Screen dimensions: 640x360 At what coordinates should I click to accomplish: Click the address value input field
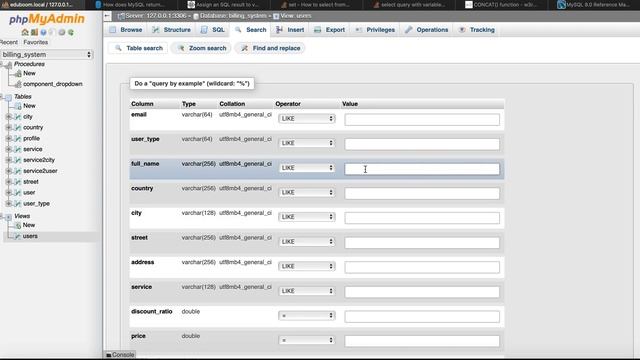[422, 267]
